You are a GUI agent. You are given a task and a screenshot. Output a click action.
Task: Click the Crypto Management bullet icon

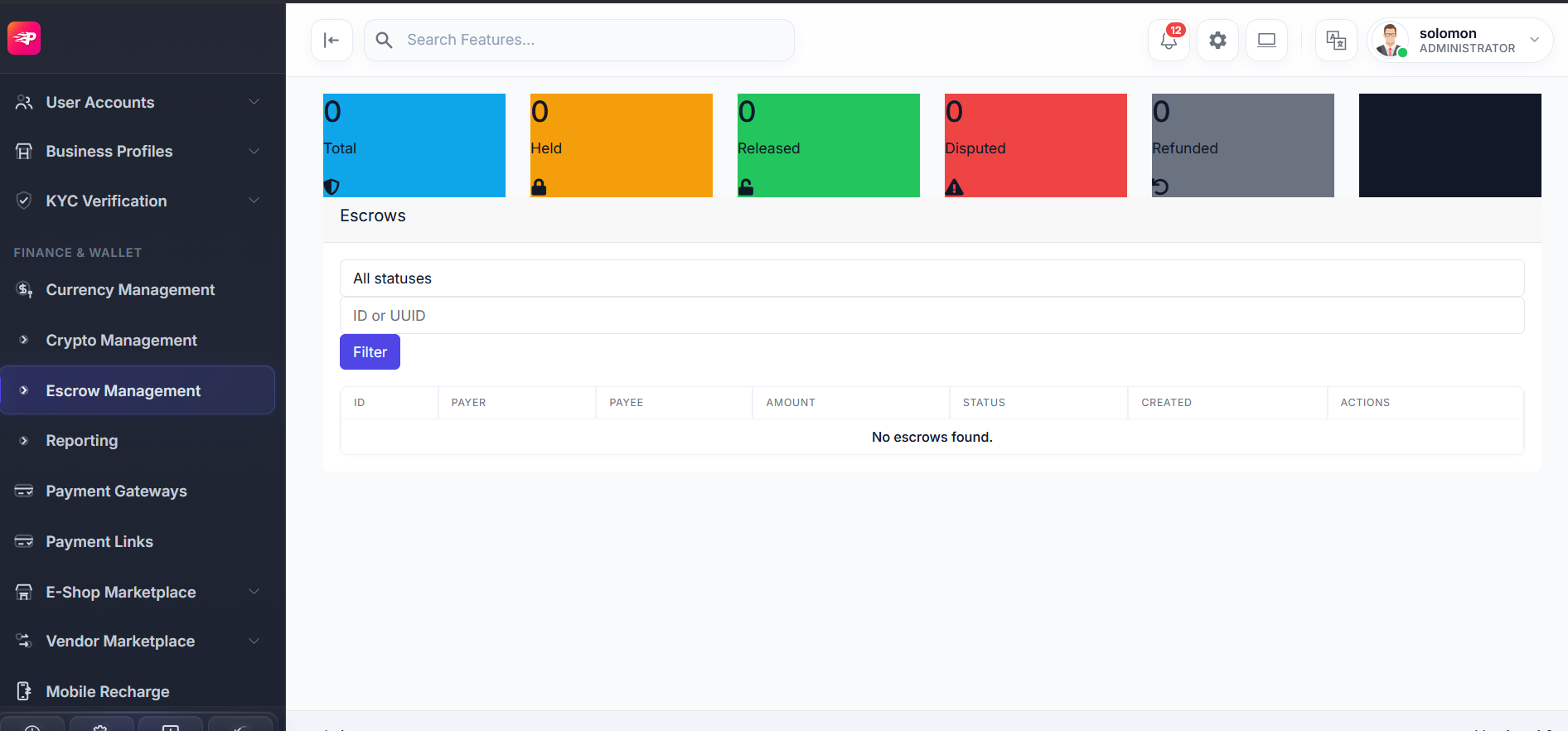pos(24,340)
